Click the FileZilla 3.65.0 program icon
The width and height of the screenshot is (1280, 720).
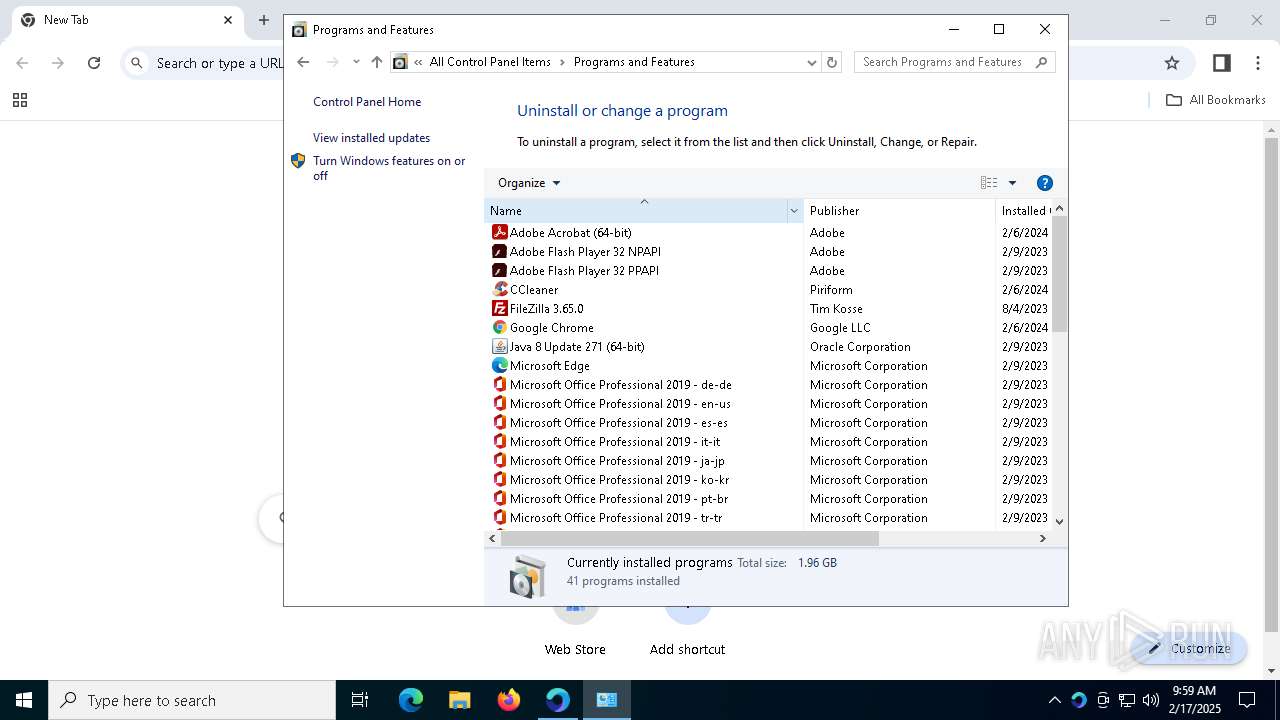pos(500,308)
